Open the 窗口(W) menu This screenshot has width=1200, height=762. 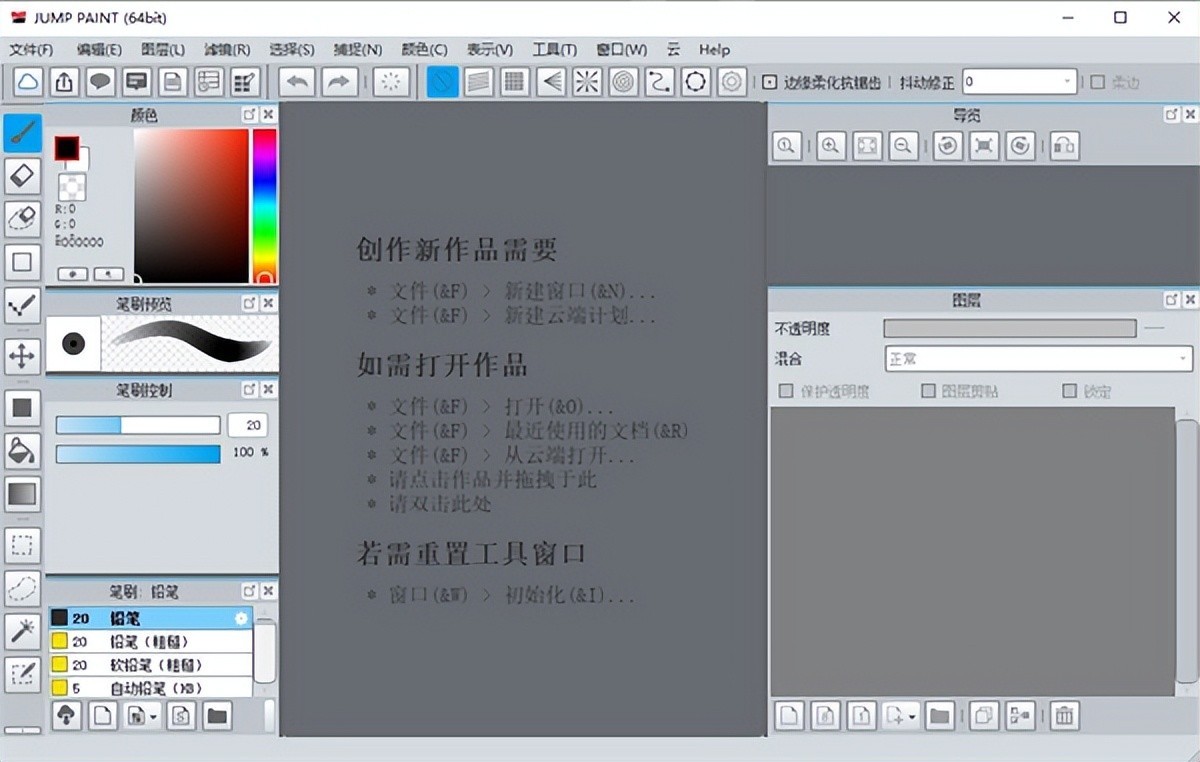[x=620, y=49]
